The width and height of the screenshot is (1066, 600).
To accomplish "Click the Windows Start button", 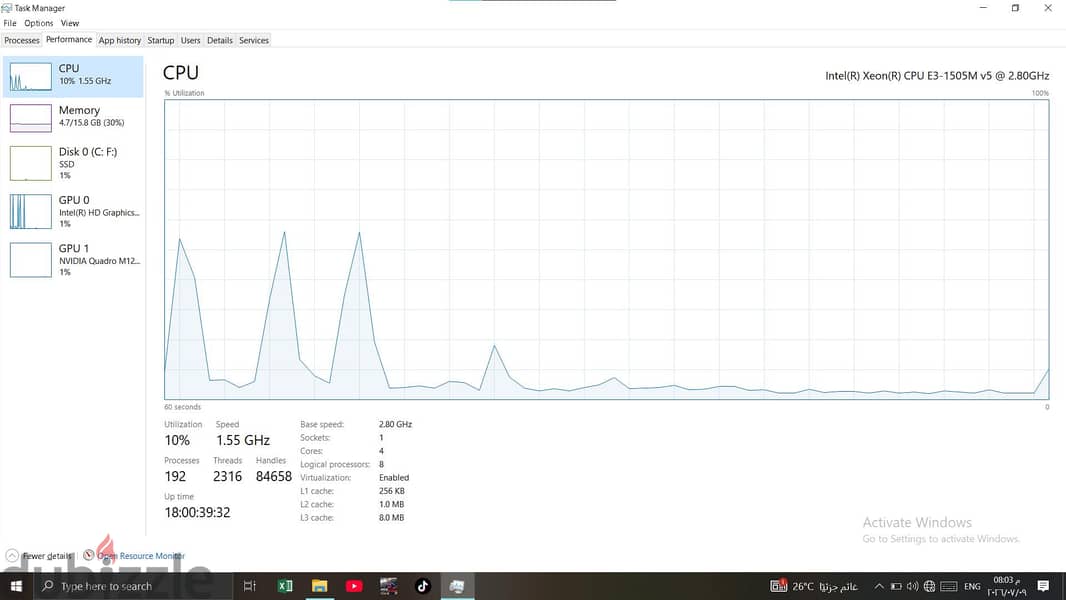I will 16,586.
